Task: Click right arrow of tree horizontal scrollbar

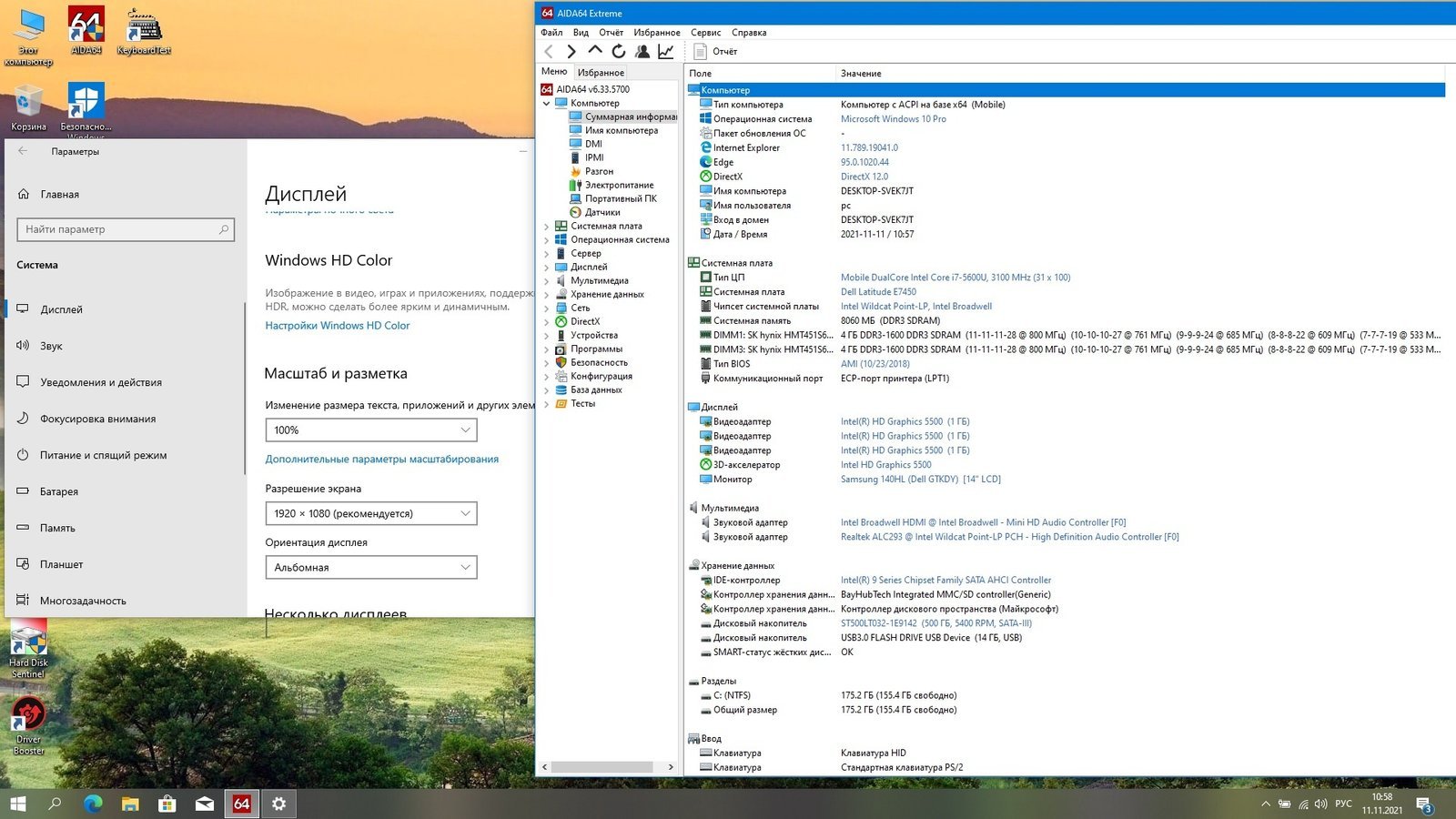Action: pos(671,767)
